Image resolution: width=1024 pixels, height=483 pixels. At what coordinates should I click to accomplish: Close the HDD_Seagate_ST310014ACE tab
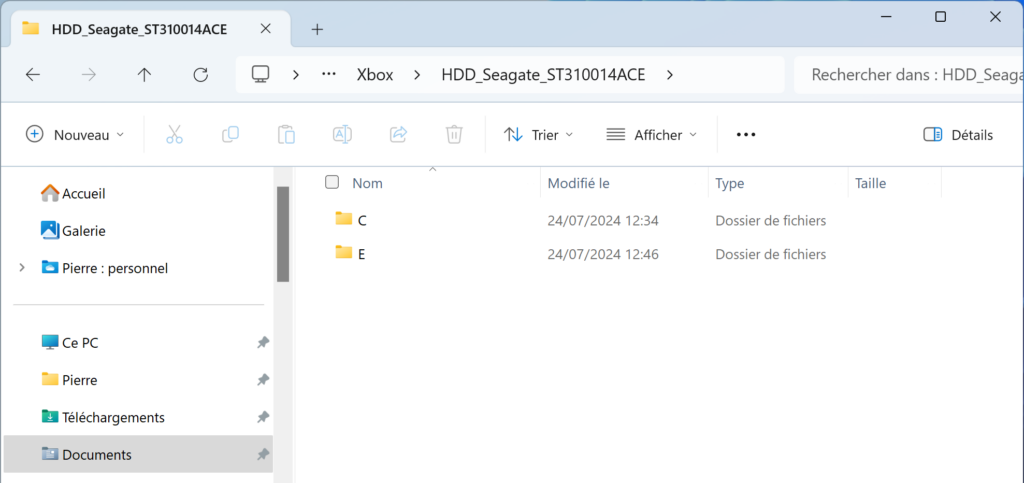(265, 29)
